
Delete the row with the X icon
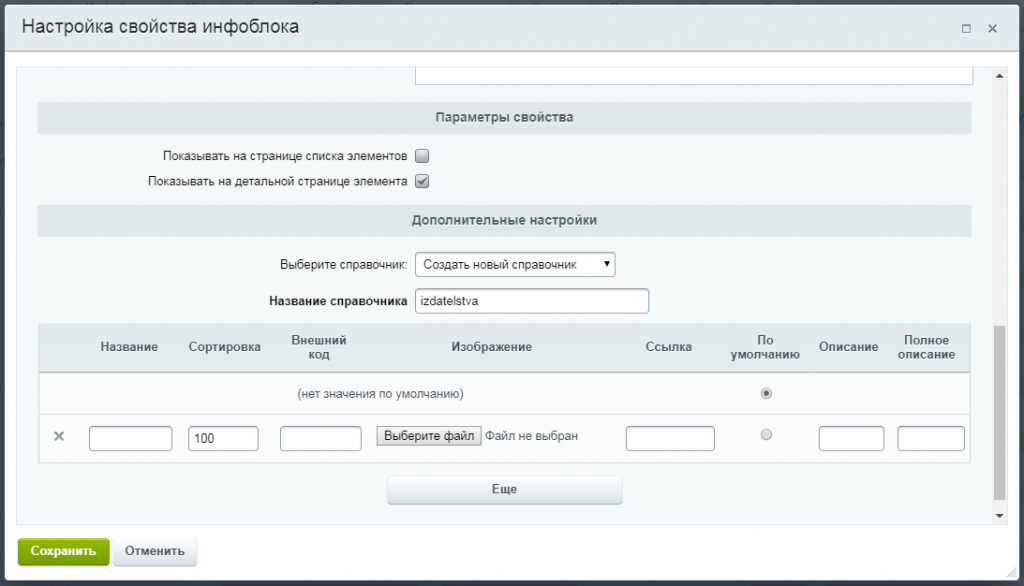tap(59, 436)
